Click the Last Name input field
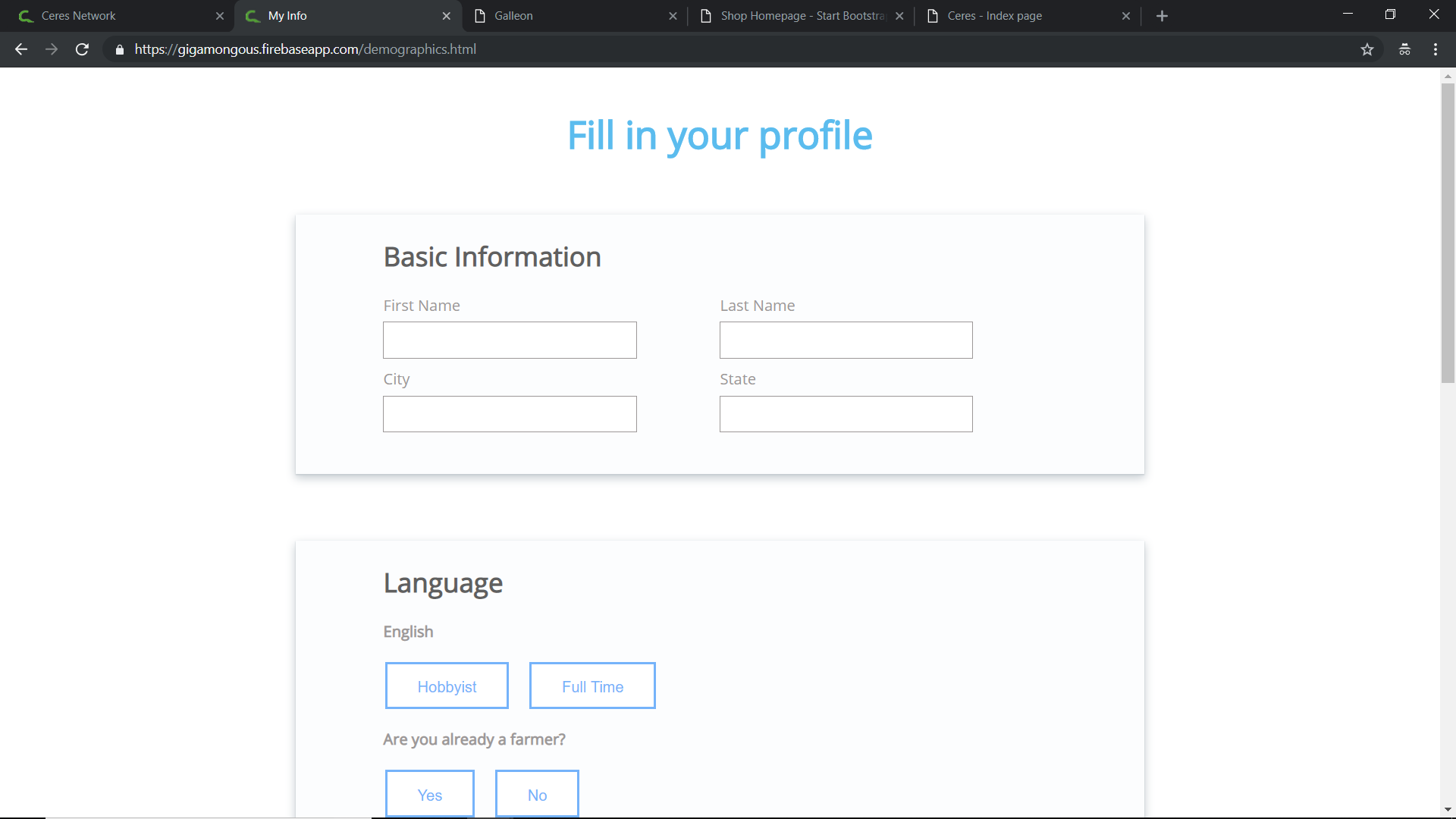The image size is (1456, 819). tap(846, 340)
